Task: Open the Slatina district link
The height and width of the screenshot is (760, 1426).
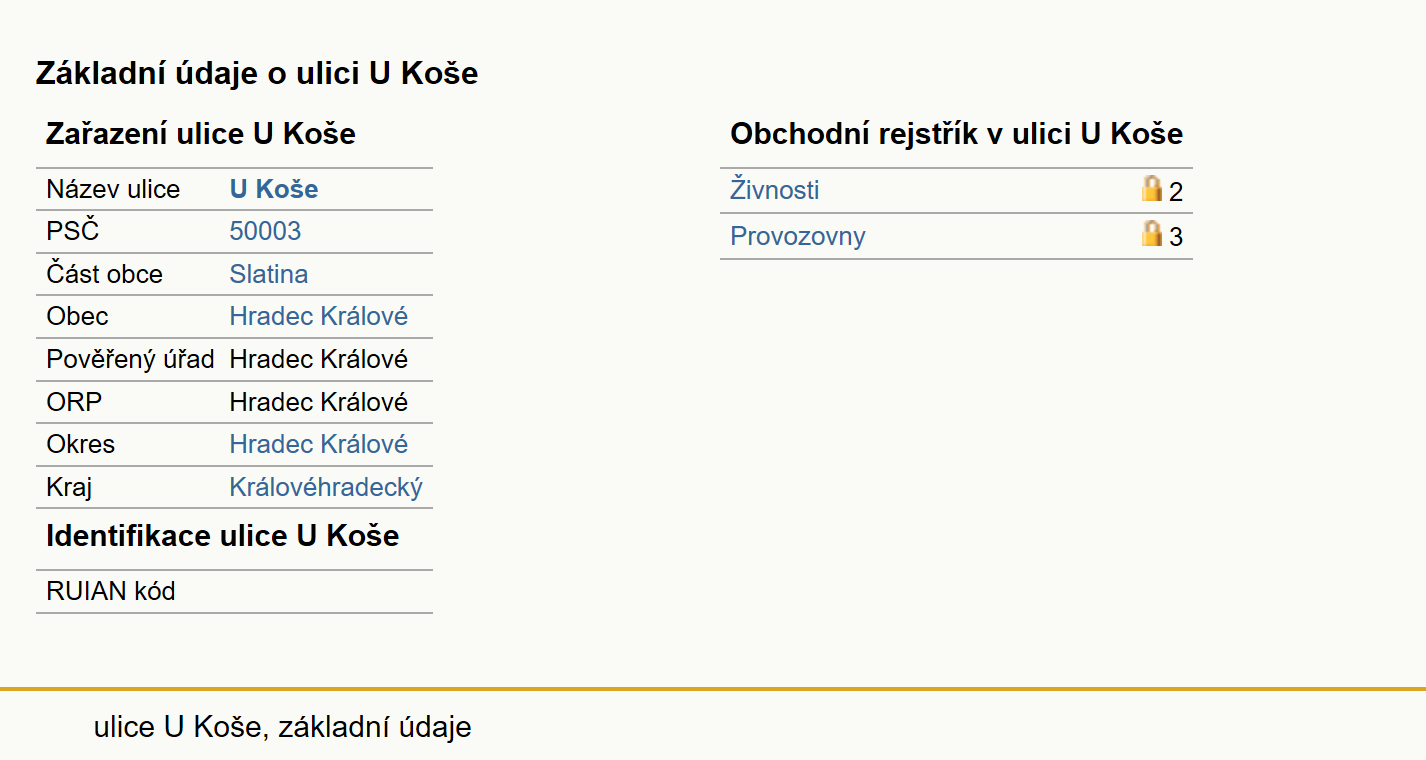Action: (269, 274)
